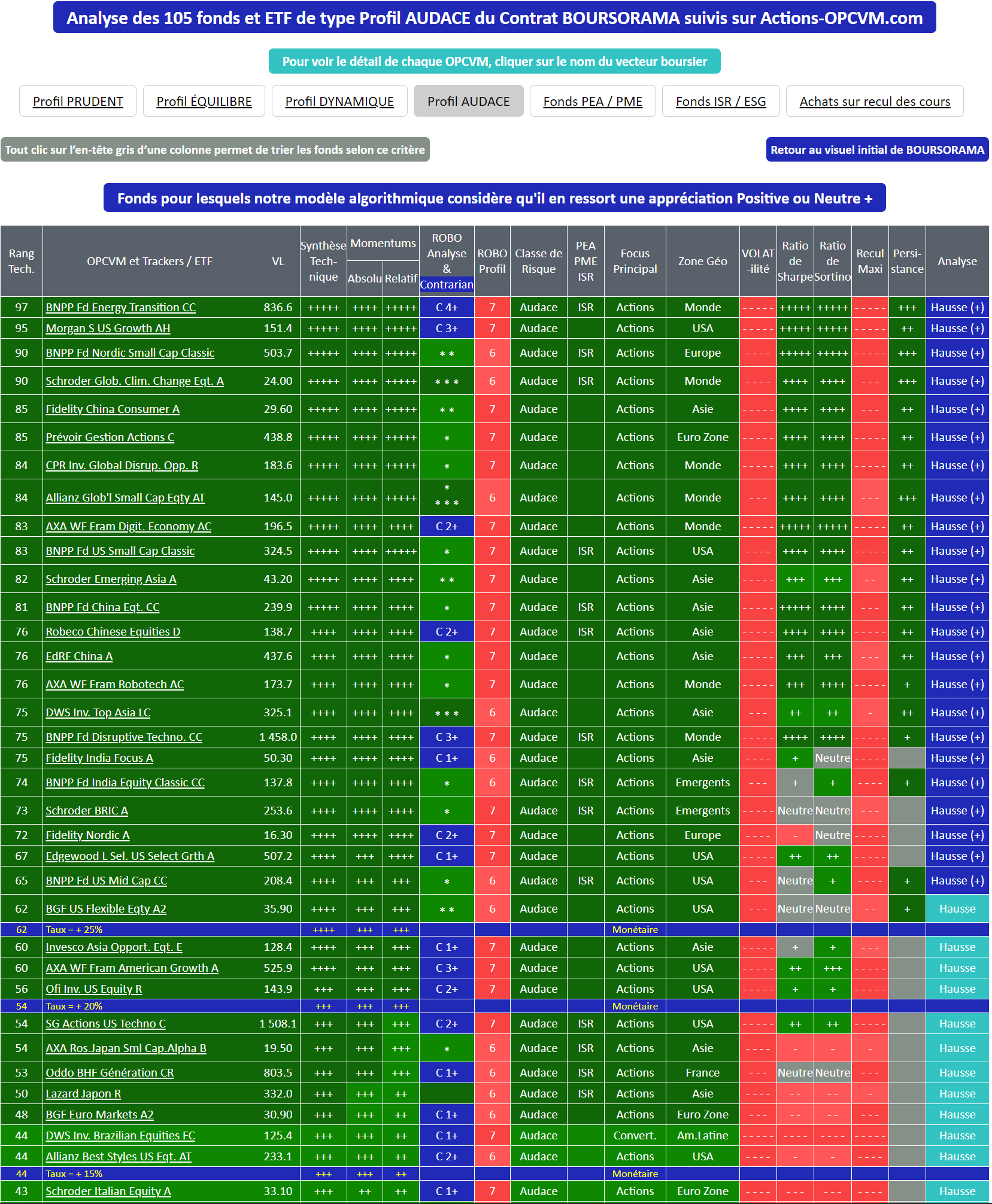
Task: Switch to Profil ÉQUILIBRE tab
Action: point(204,101)
